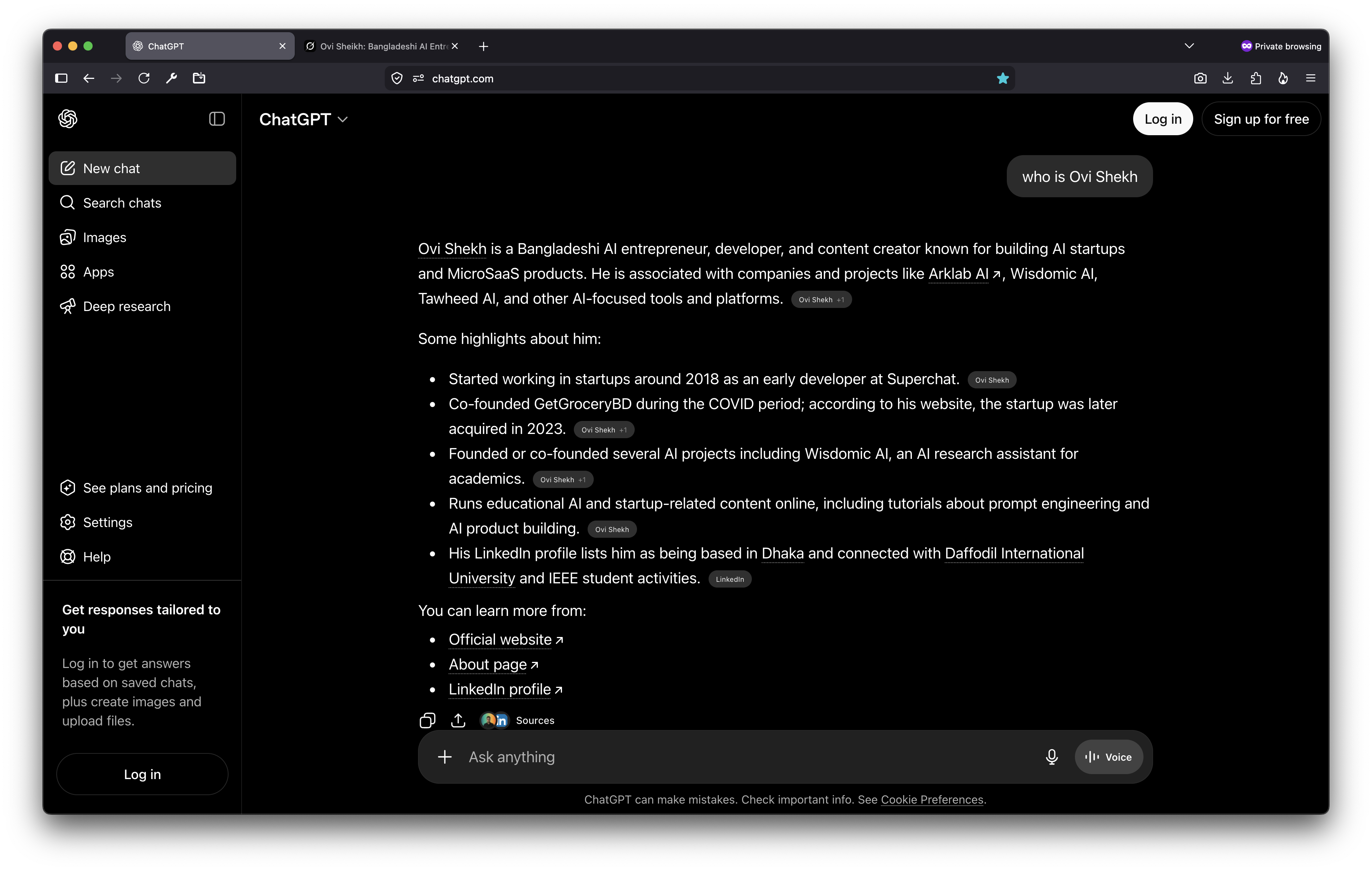
Task: Expand the ChatGPT model dropdown
Action: 303,119
